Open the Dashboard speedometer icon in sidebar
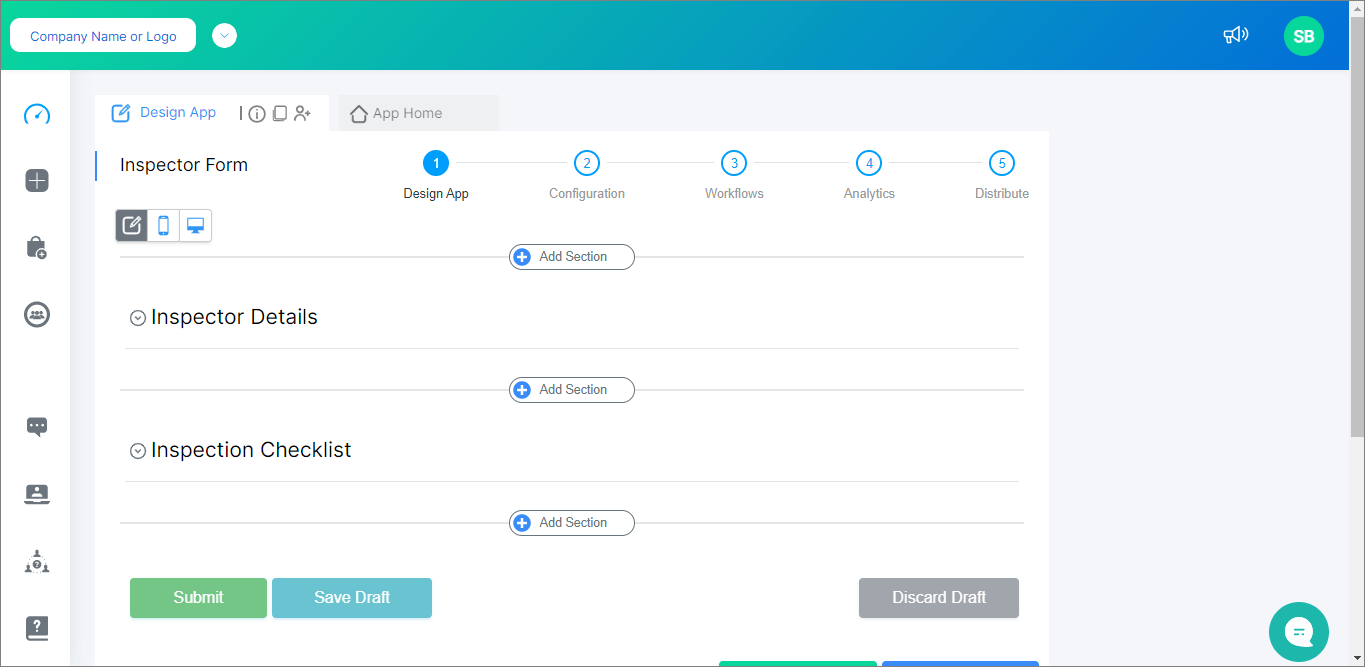This screenshot has width=1365, height=667. click(36, 114)
